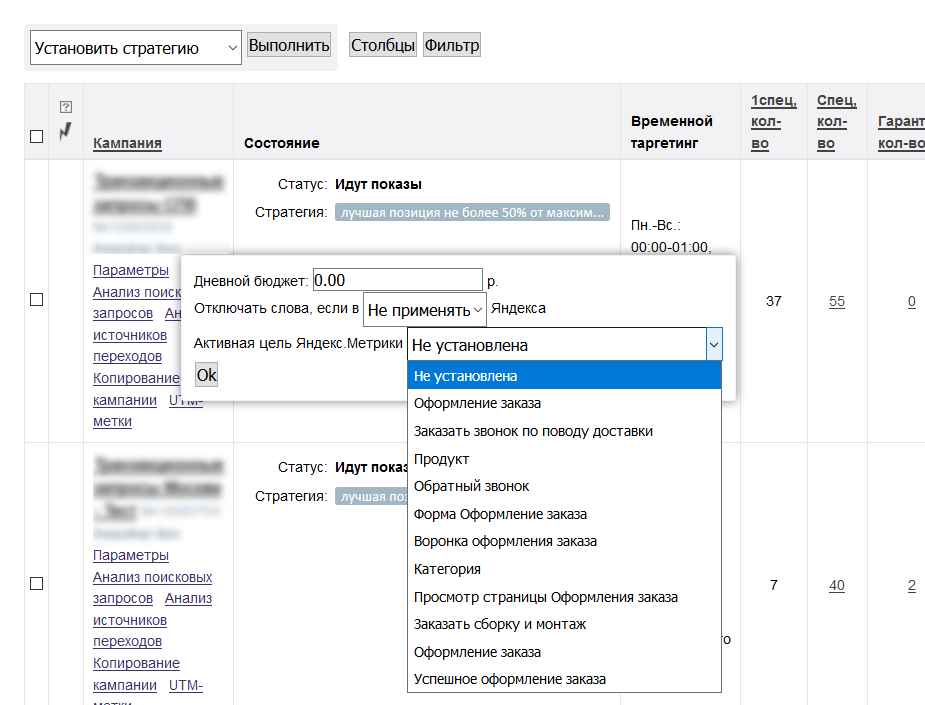Click the value 55 link in Спец column
The width and height of the screenshot is (925, 705).
click(x=837, y=301)
